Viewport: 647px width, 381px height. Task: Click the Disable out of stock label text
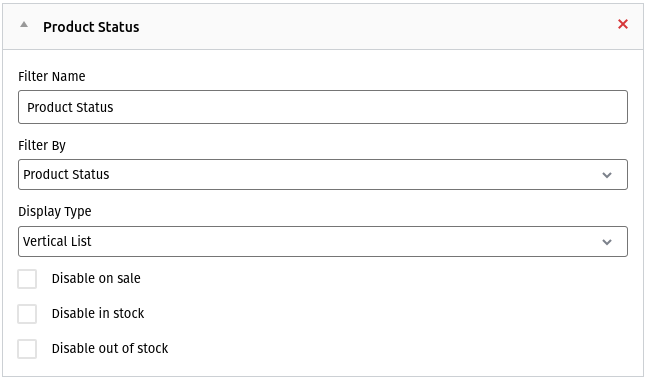(110, 348)
